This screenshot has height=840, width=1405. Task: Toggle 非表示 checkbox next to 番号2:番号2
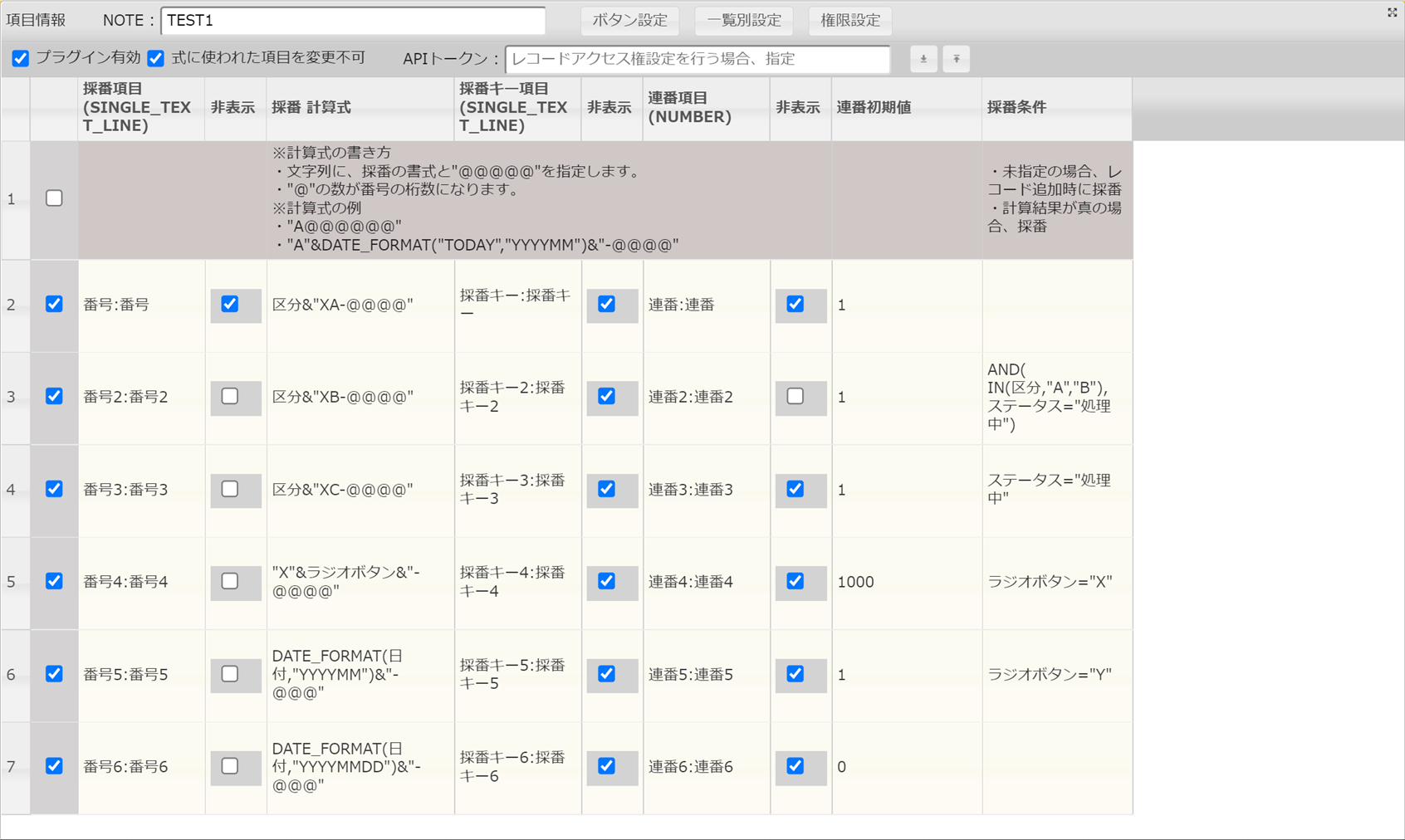point(230,397)
